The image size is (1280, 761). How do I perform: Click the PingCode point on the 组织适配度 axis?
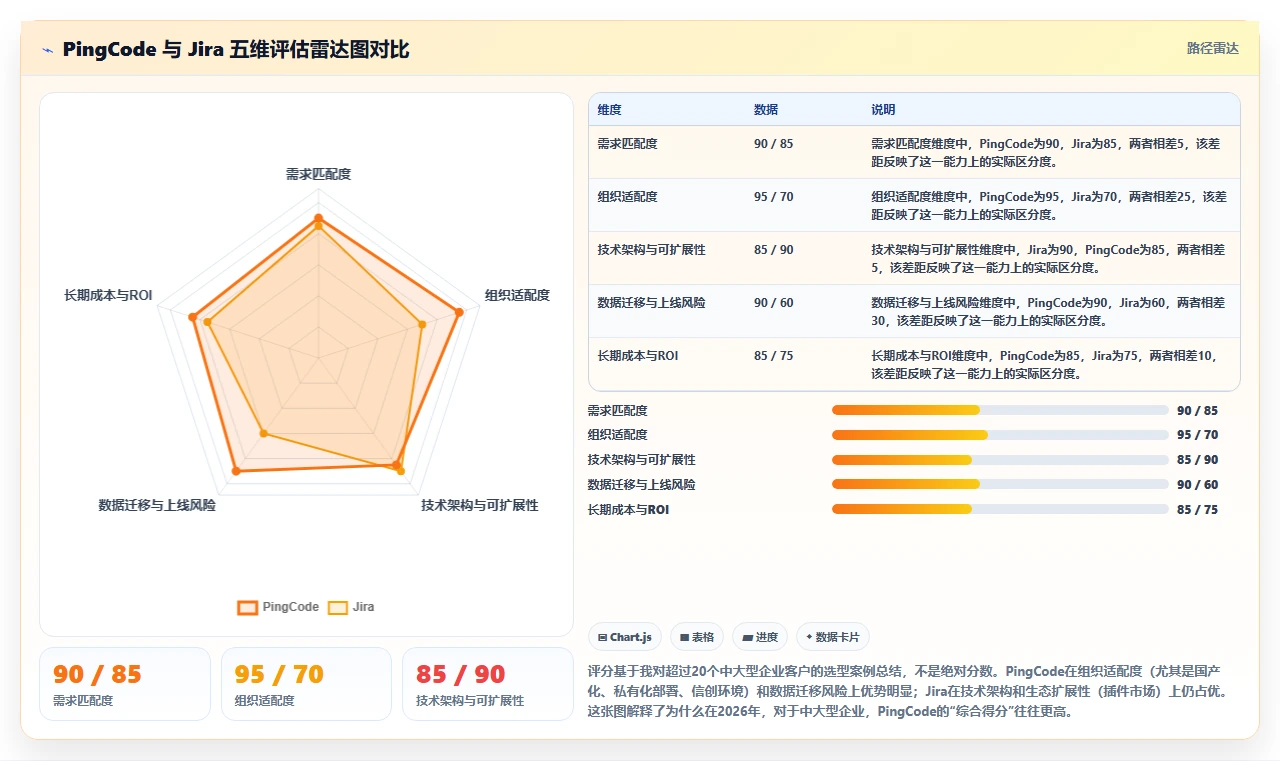pyautogui.click(x=459, y=312)
